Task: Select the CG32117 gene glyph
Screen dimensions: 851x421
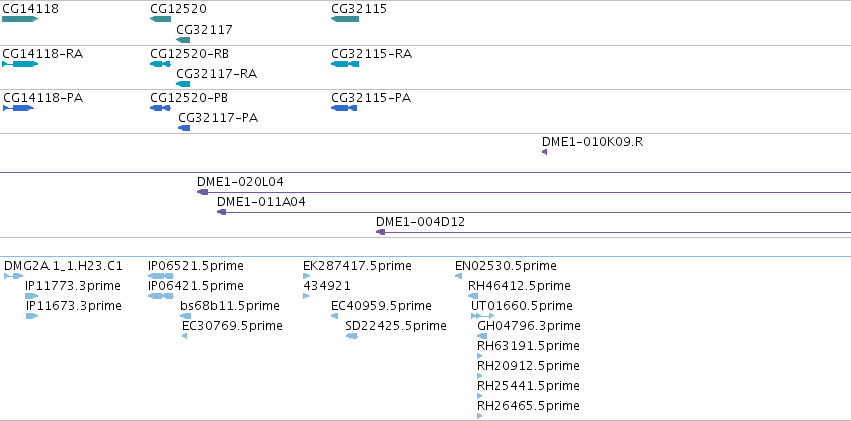Action: pyautogui.click(x=183, y=40)
